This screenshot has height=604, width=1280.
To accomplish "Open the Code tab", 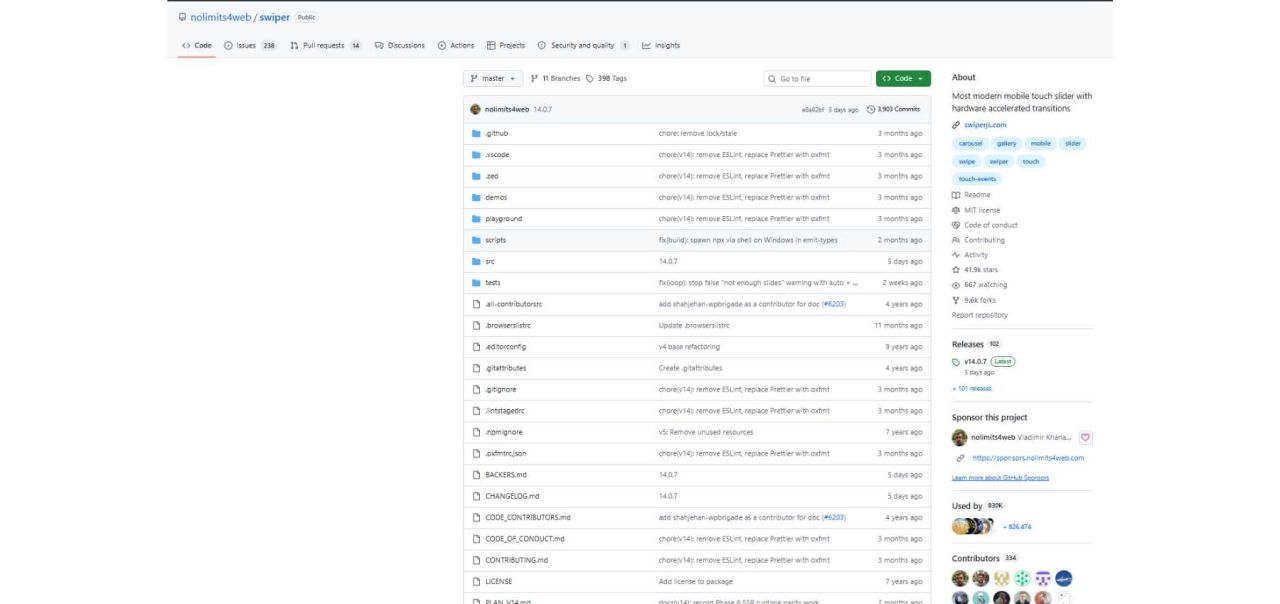I will pyautogui.click(x=197, y=45).
